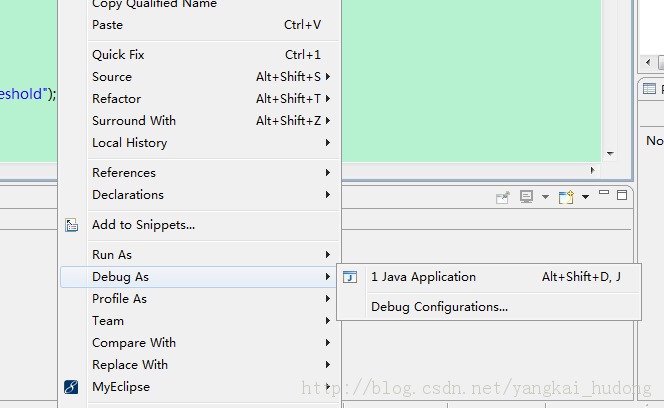Open the Source menu entry
Screen dimensions: 664x408
200,77
